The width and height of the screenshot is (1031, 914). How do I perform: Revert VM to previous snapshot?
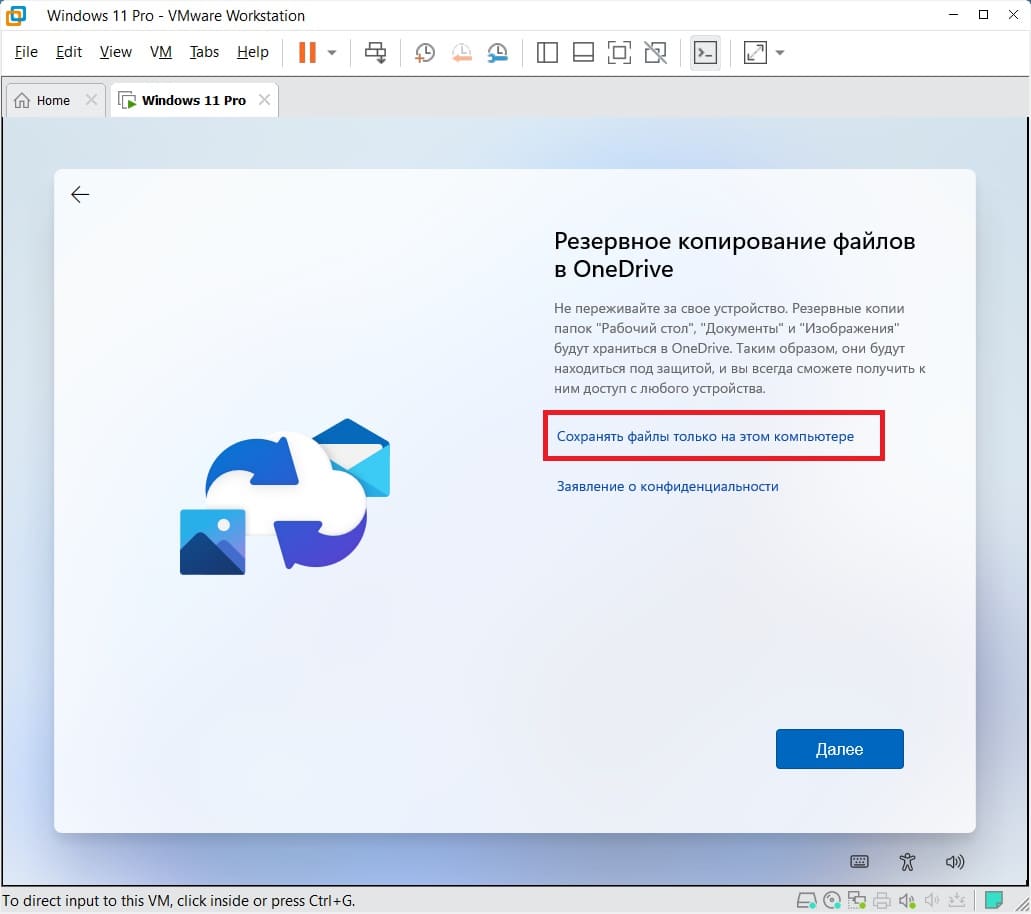pyautogui.click(x=462, y=53)
